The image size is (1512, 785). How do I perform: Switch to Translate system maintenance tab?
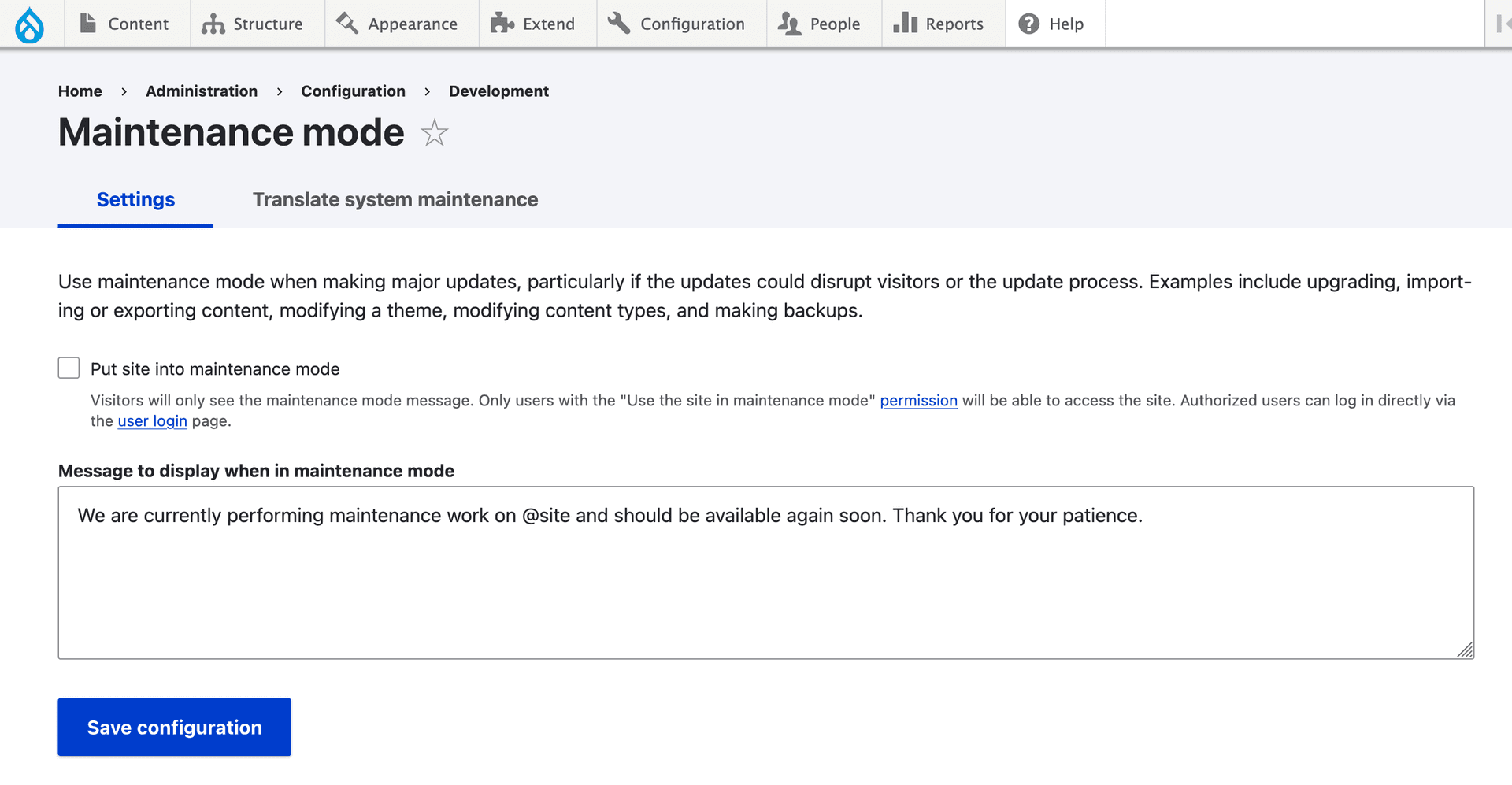(x=395, y=200)
